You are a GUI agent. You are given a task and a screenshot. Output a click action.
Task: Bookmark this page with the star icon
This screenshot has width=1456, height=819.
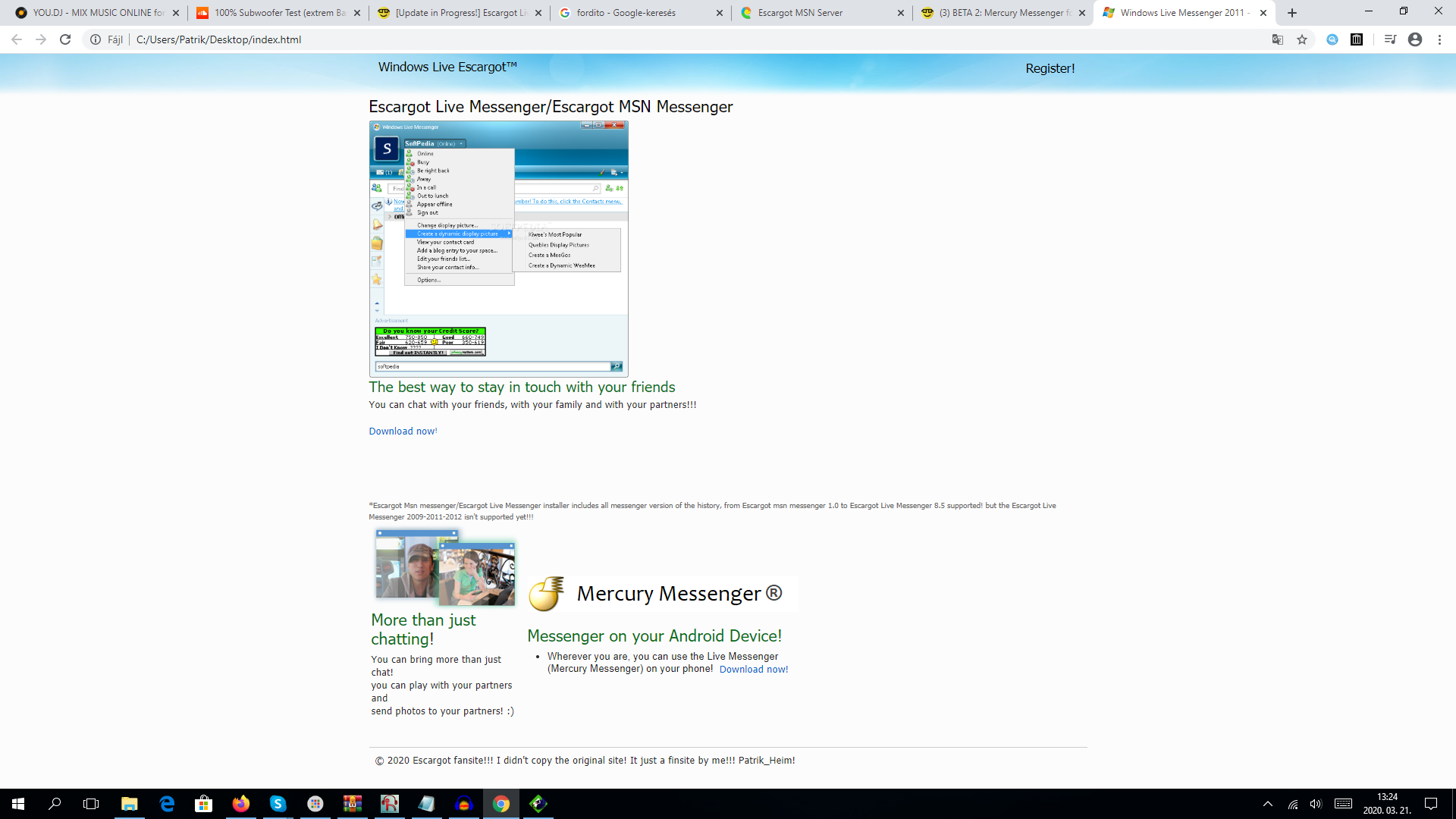coord(1302,39)
